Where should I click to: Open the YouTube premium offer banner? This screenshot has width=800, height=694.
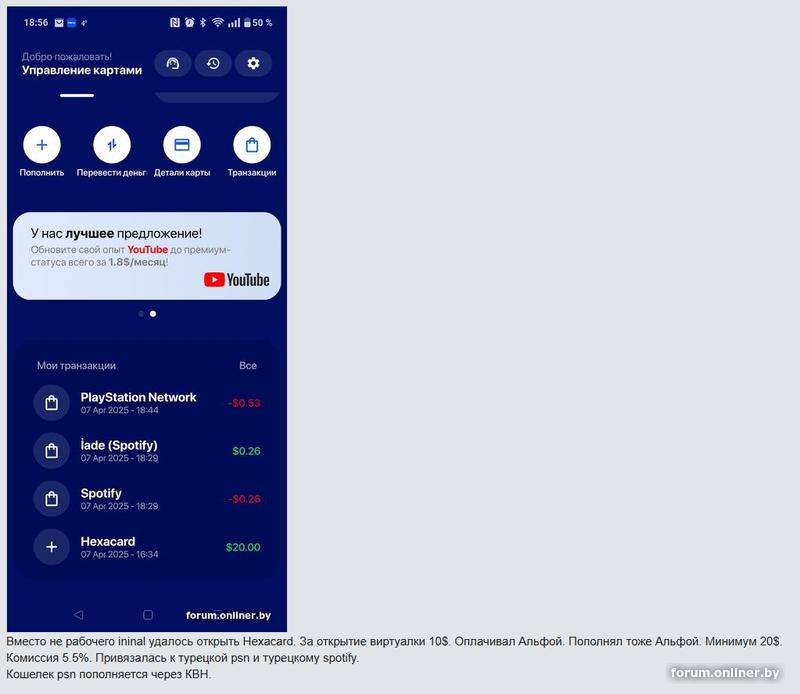(147, 256)
